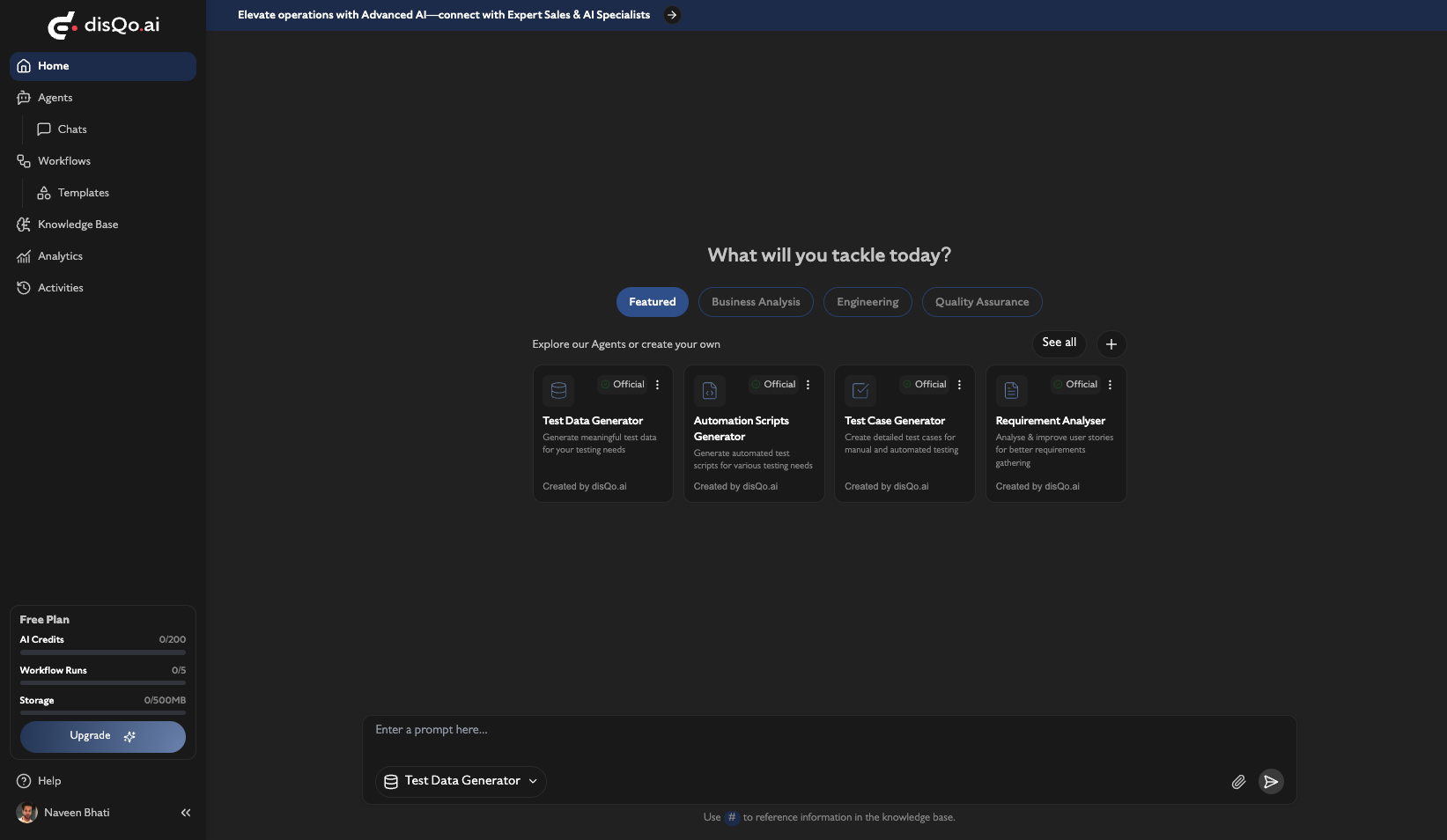Image resolution: width=1447 pixels, height=840 pixels.
Task: Open the Test Data Generator agent selector
Action: (460, 781)
